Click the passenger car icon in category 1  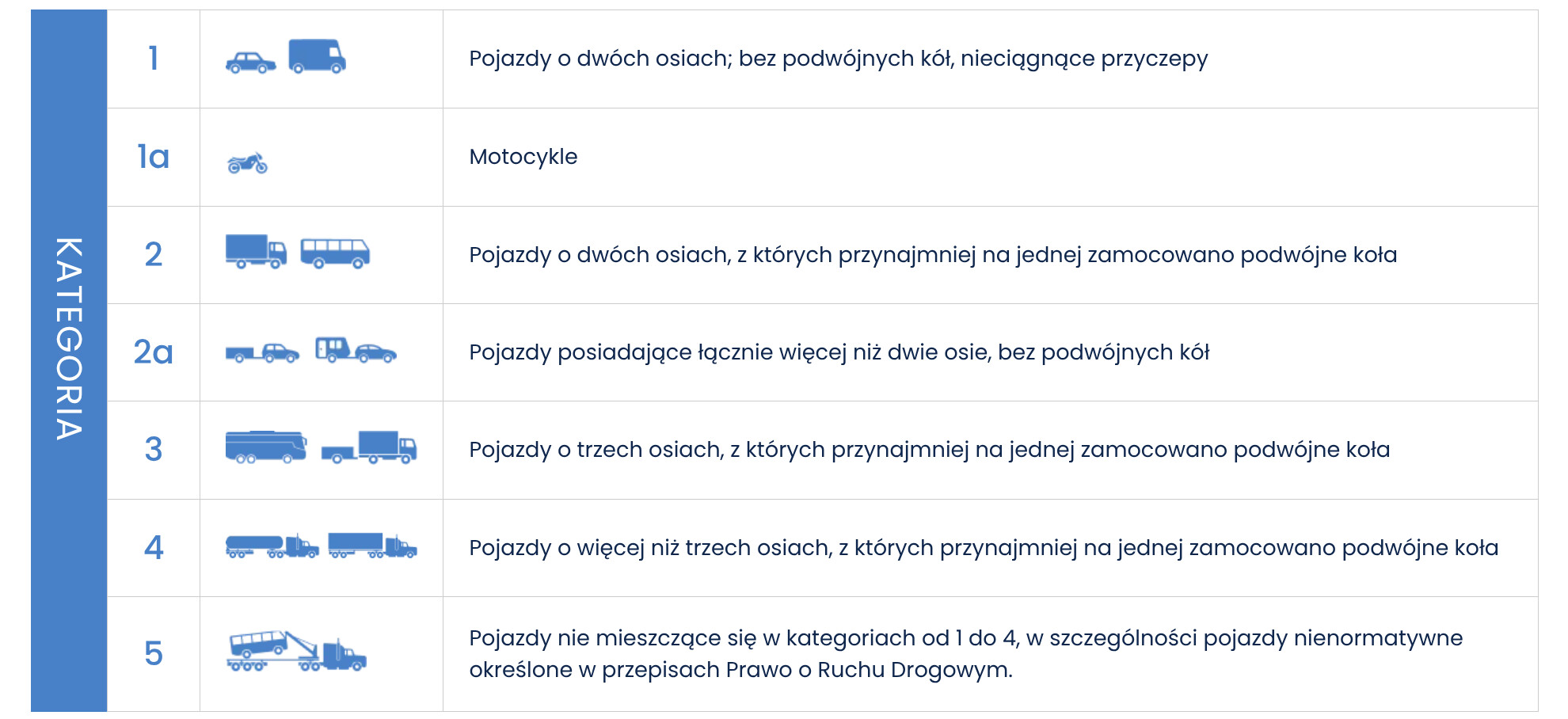tap(250, 63)
